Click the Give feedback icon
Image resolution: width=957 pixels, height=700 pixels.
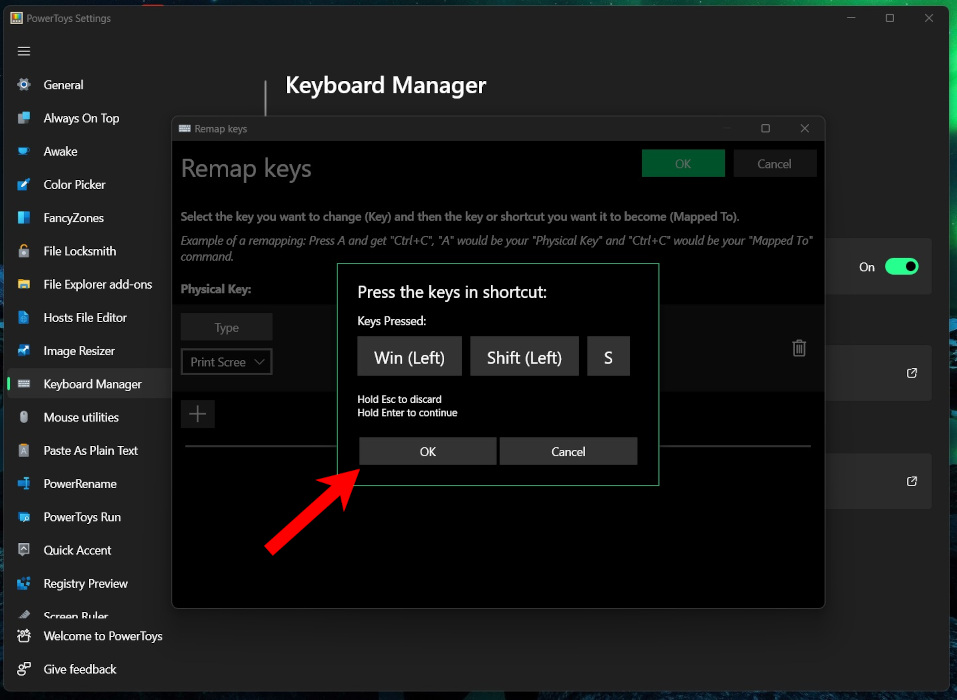tap(23, 669)
